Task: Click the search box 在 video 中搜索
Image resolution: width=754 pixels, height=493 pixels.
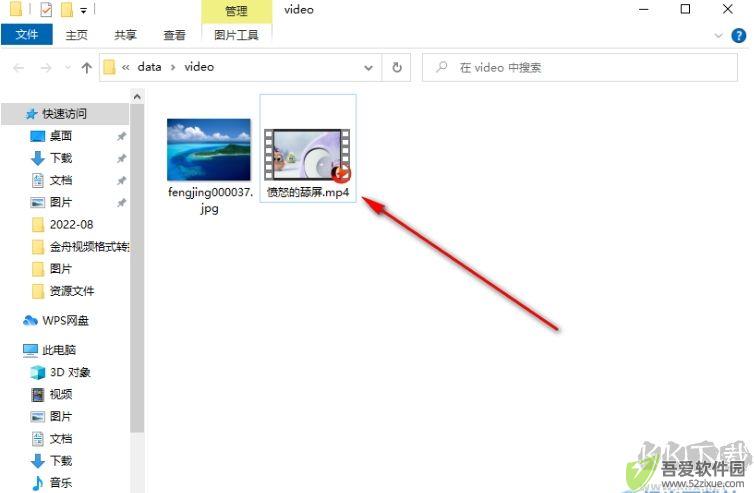Action: tap(580, 67)
